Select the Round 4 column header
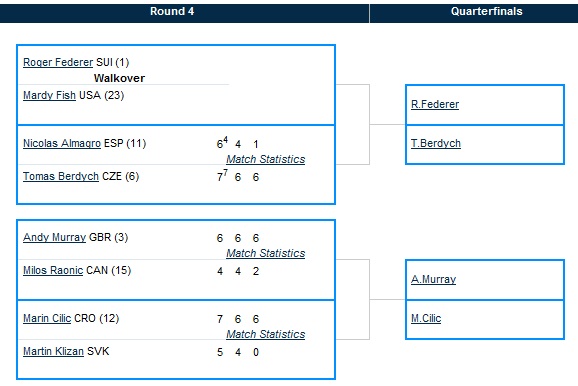 [172, 11]
